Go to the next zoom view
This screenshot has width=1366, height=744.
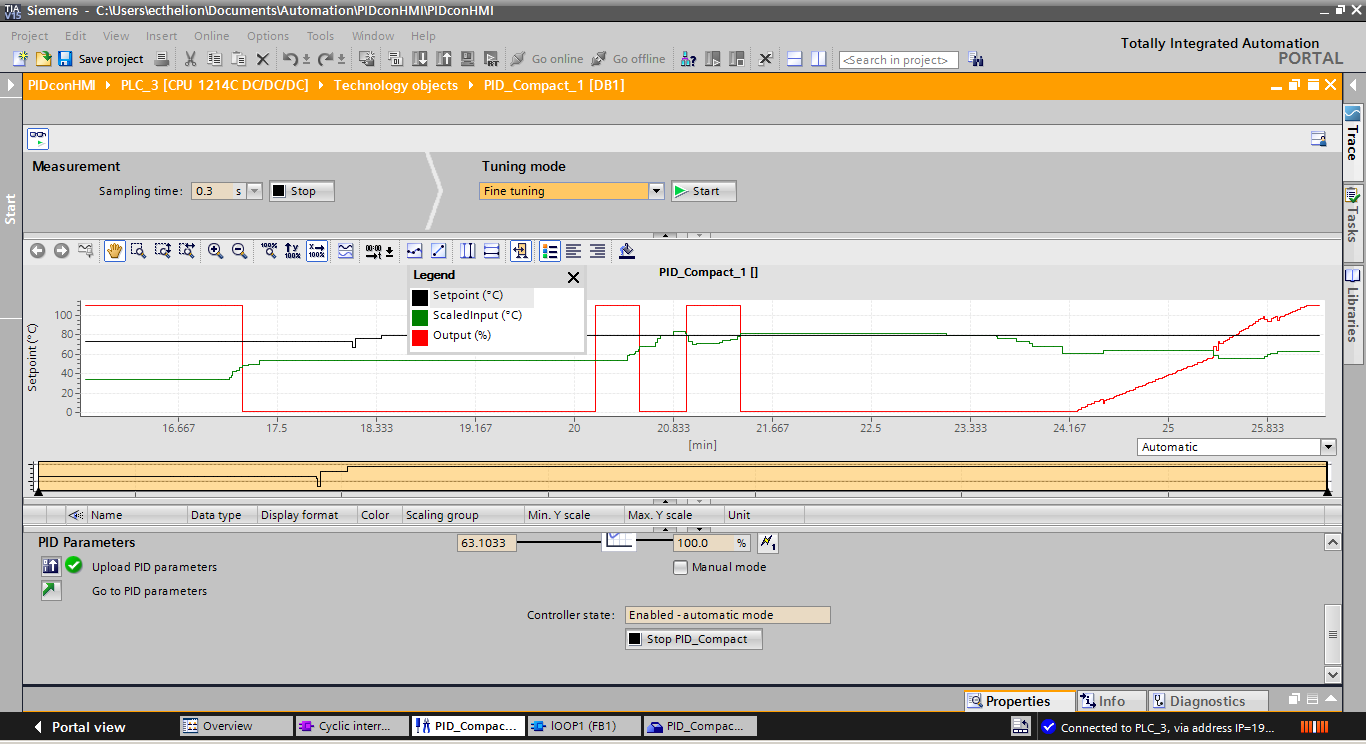[x=62, y=251]
